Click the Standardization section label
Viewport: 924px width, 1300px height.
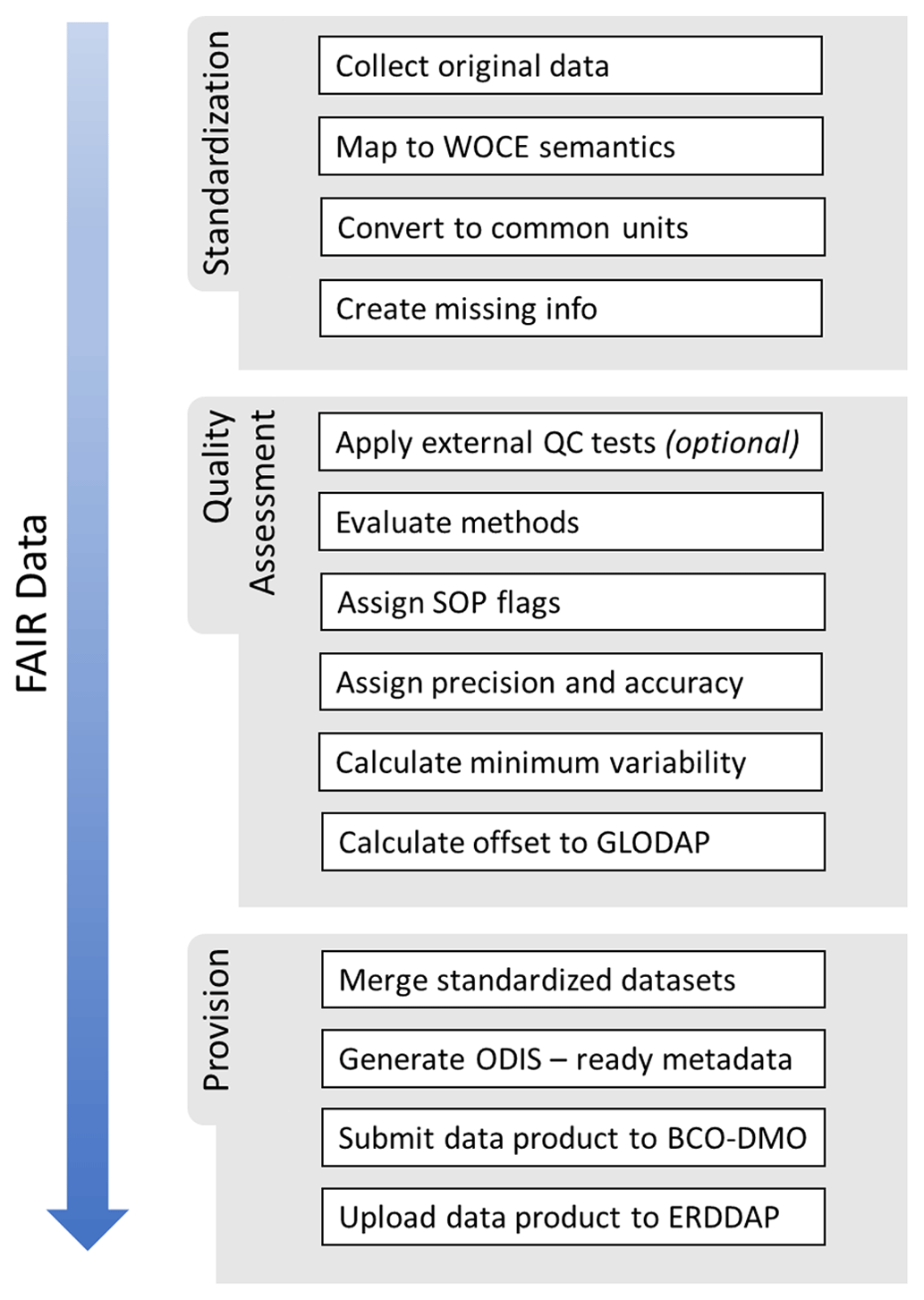point(216,152)
